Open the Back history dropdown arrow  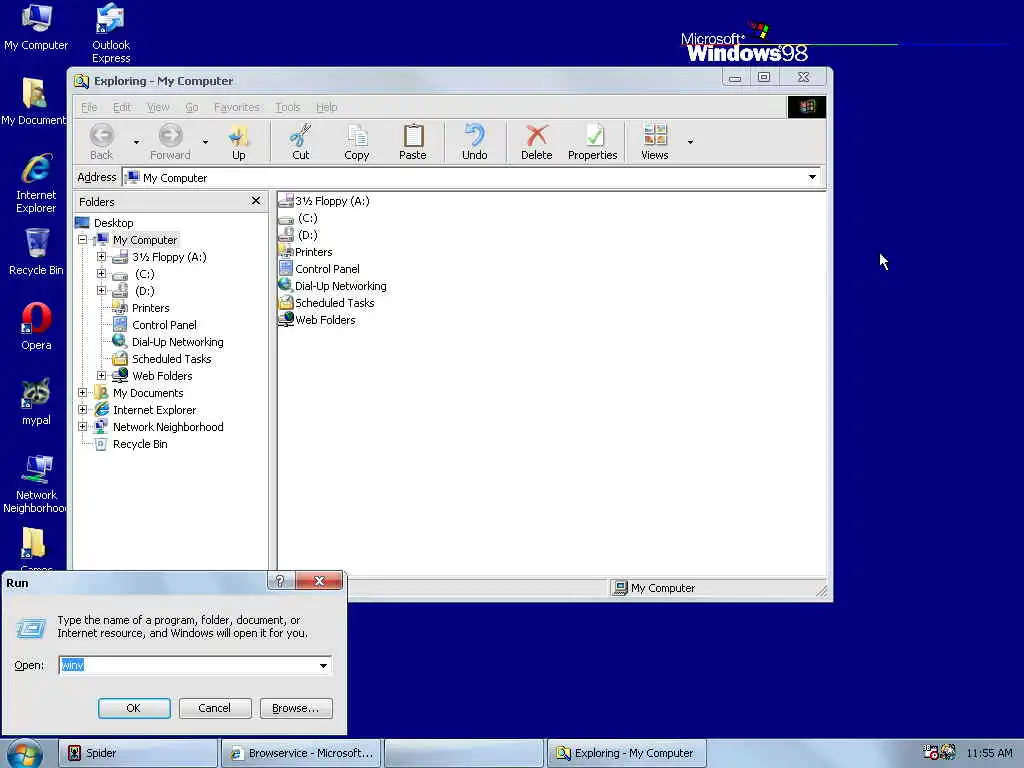coord(136,142)
